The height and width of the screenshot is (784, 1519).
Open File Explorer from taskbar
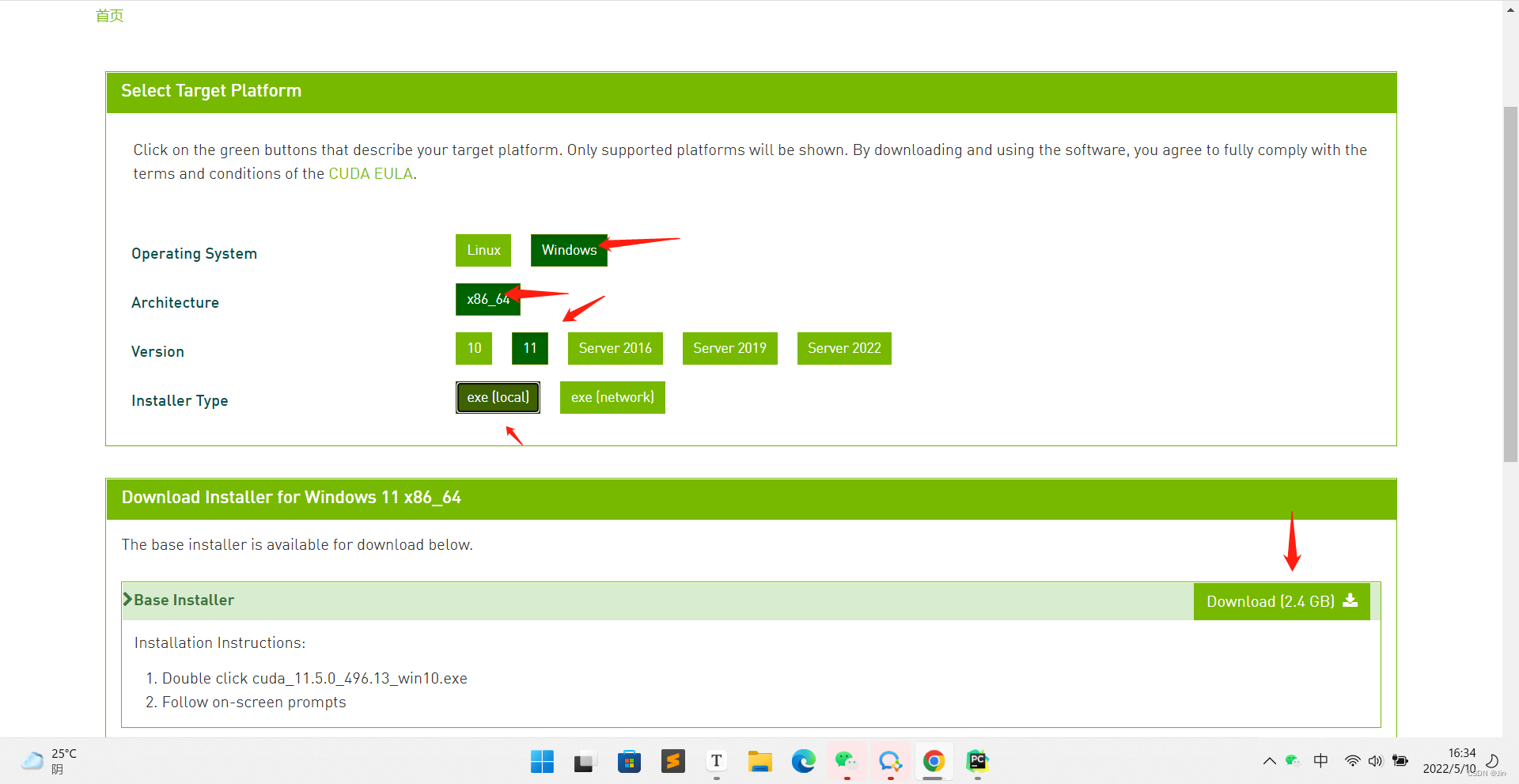[759, 761]
